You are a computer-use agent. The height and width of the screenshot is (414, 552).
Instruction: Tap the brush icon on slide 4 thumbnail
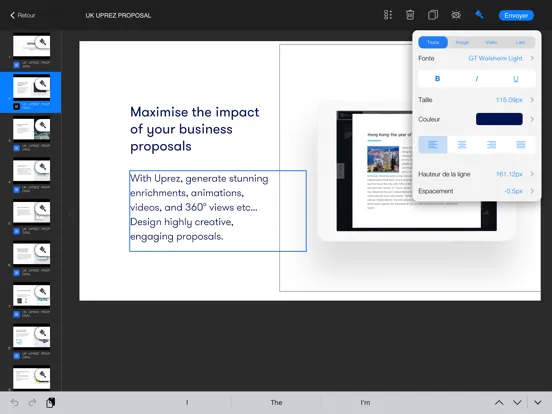pos(43,167)
